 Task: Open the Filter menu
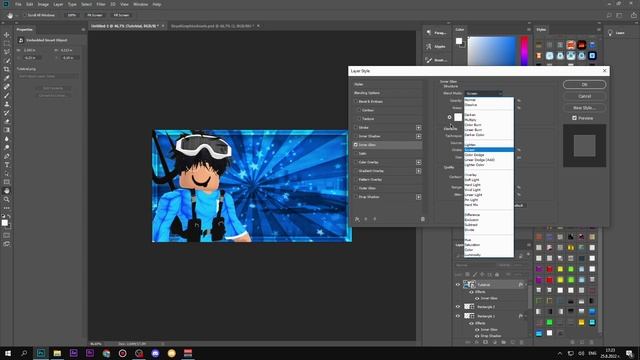click(x=101, y=4)
